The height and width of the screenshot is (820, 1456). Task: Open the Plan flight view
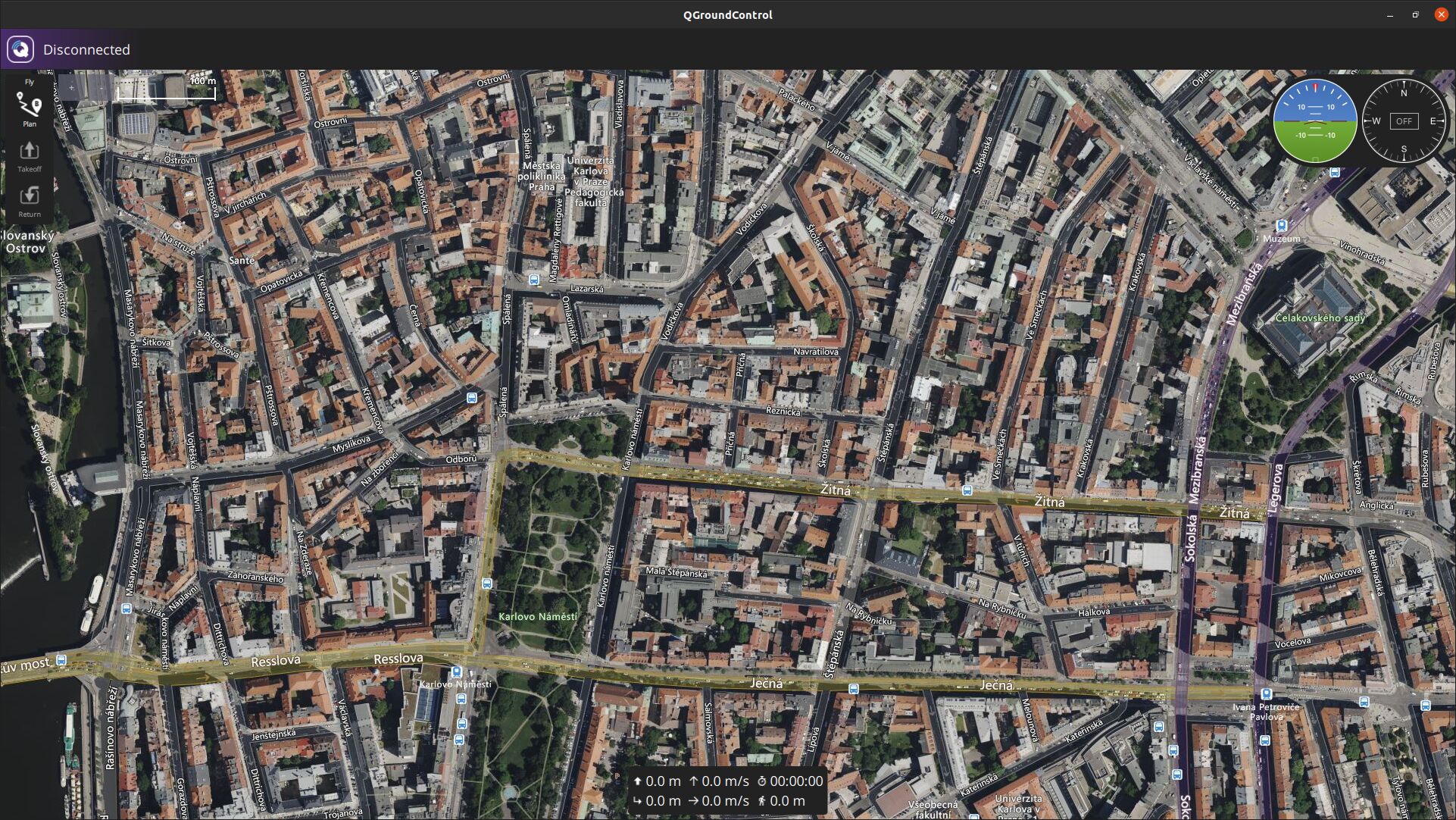pyautogui.click(x=30, y=109)
